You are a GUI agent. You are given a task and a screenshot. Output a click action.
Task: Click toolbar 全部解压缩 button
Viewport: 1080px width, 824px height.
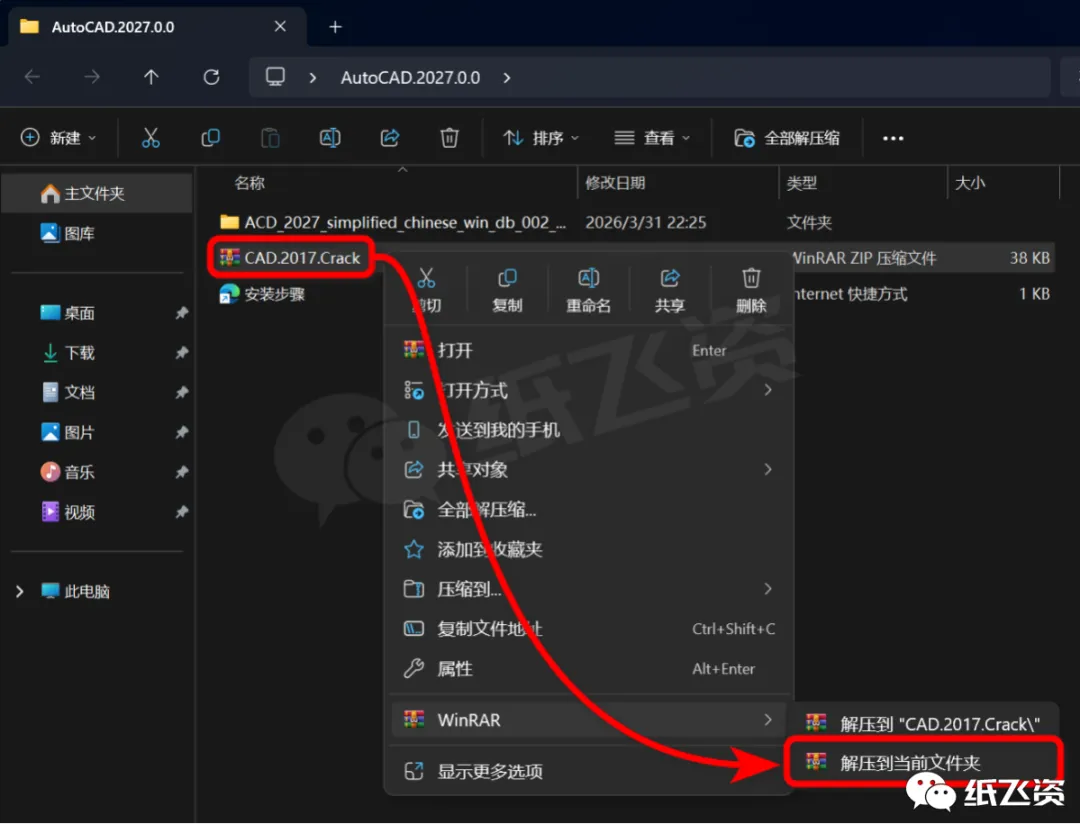[787, 138]
